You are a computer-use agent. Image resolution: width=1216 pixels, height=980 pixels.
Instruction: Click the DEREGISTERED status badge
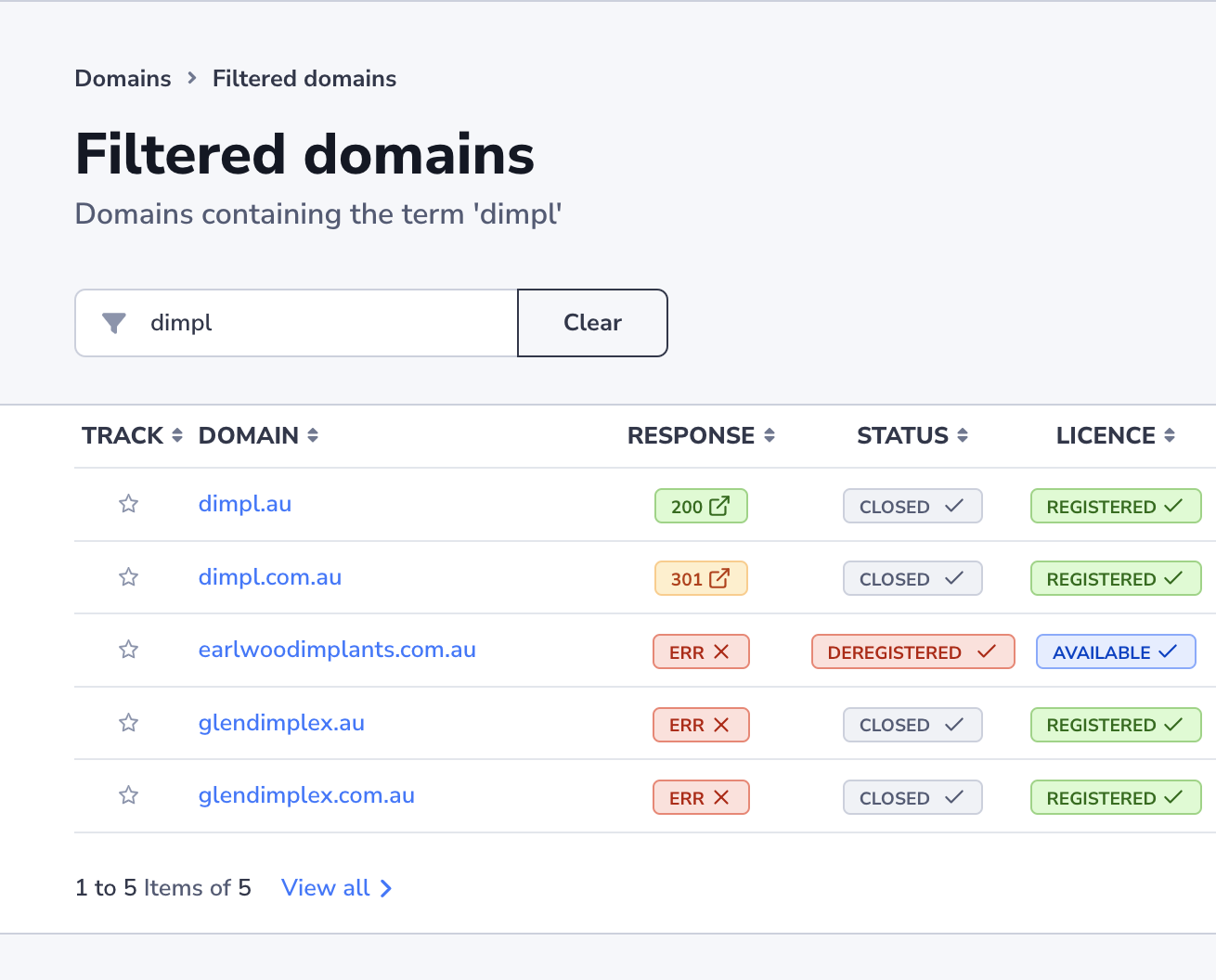point(912,652)
